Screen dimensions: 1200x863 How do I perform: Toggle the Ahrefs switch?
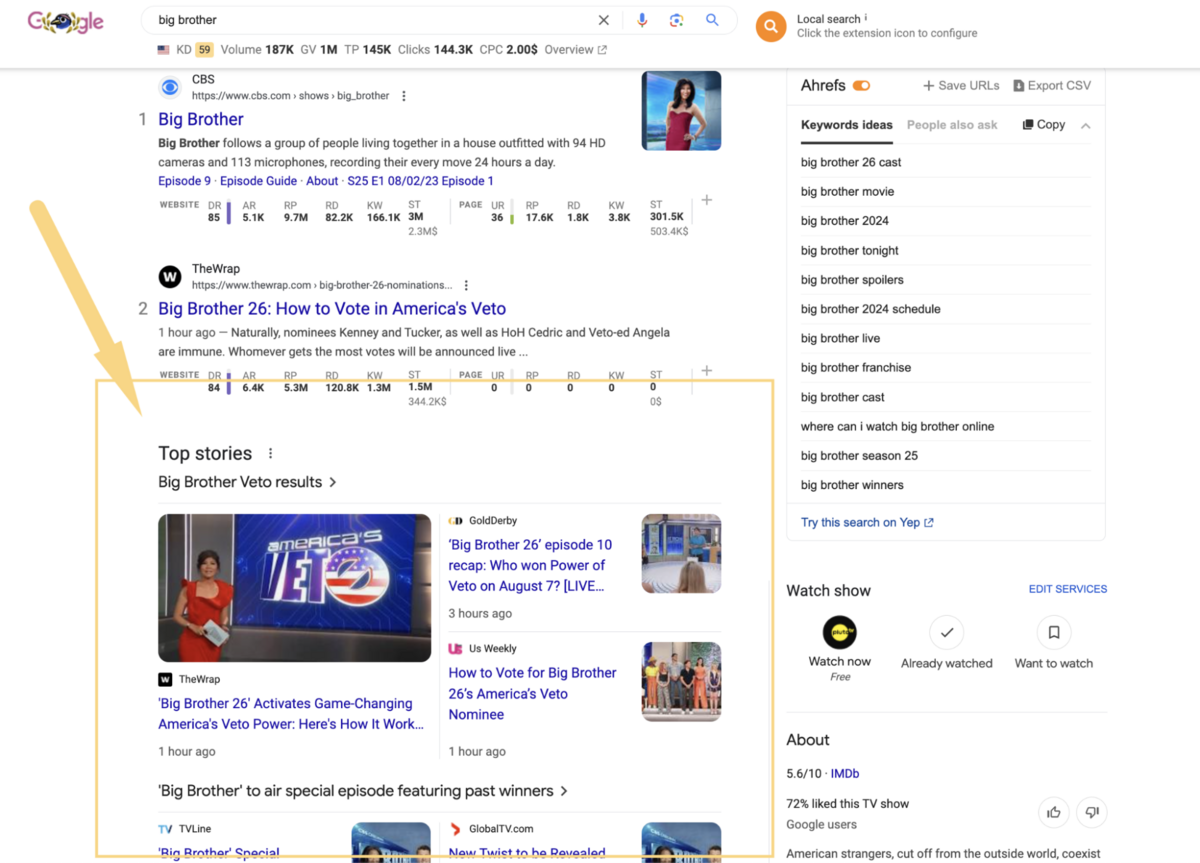point(861,86)
